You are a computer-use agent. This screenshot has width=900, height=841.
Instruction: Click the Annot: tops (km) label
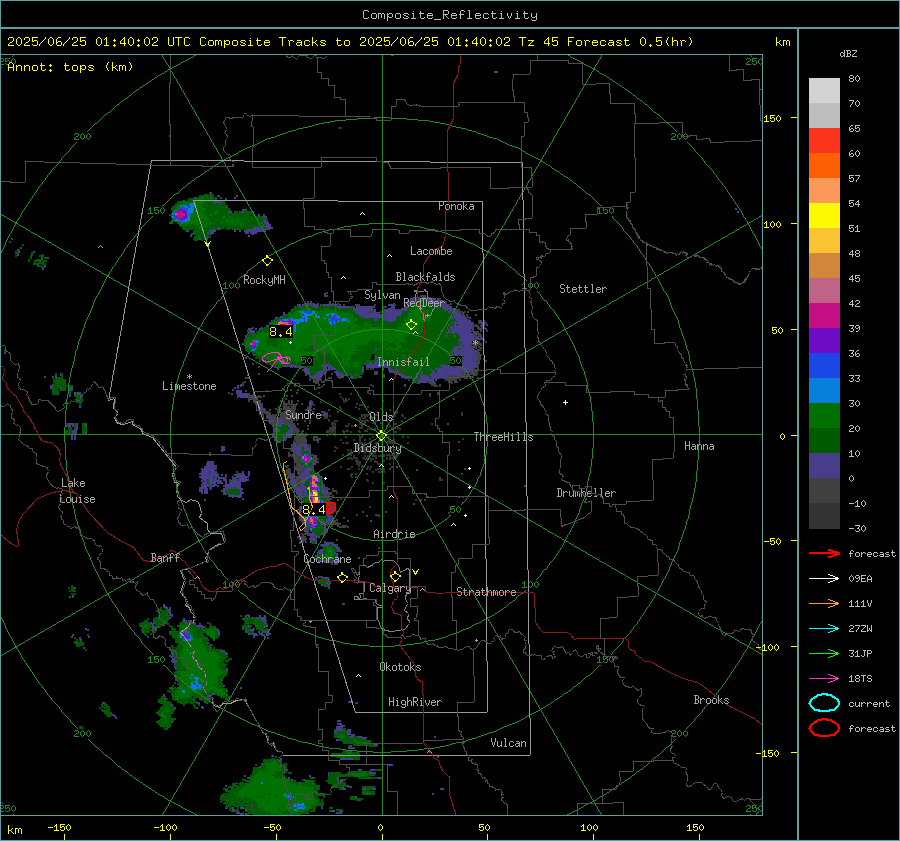(70, 67)
